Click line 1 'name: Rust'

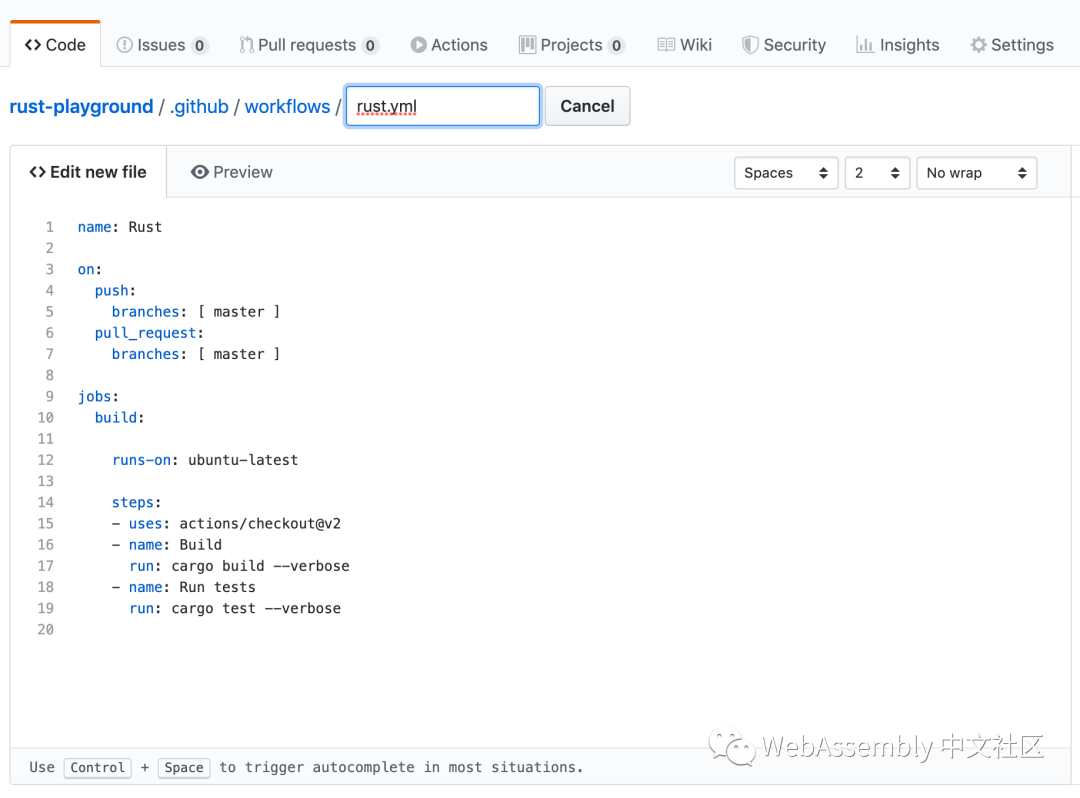(120, 227)
